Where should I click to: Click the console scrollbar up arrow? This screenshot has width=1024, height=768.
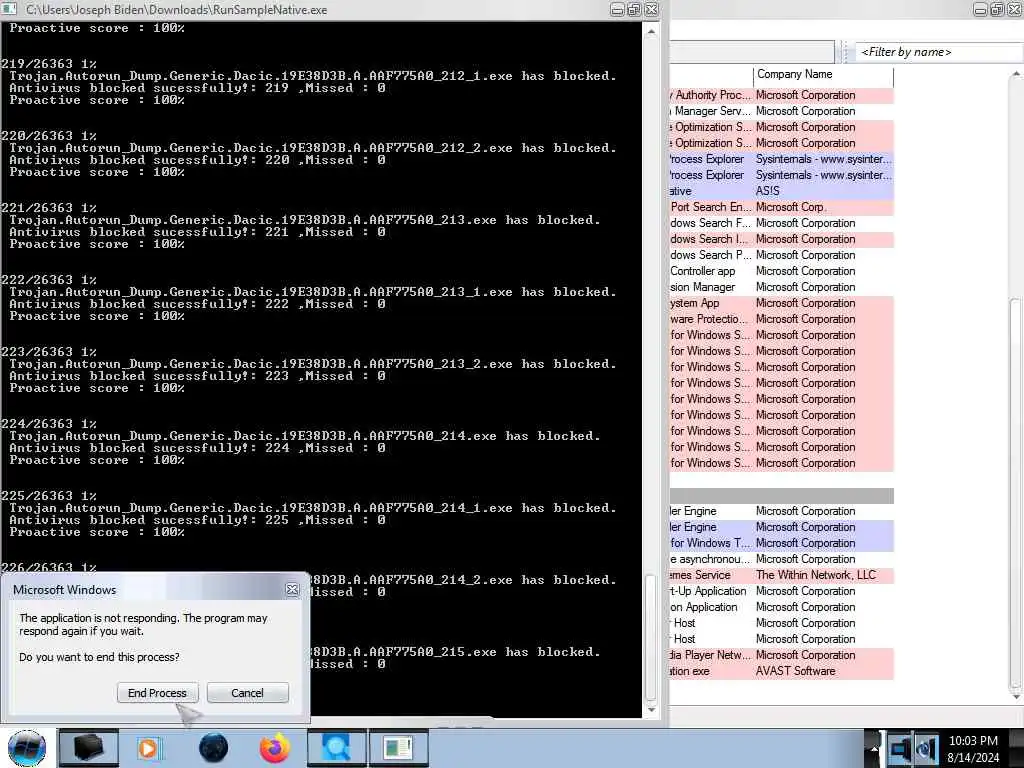coord(651,31)
